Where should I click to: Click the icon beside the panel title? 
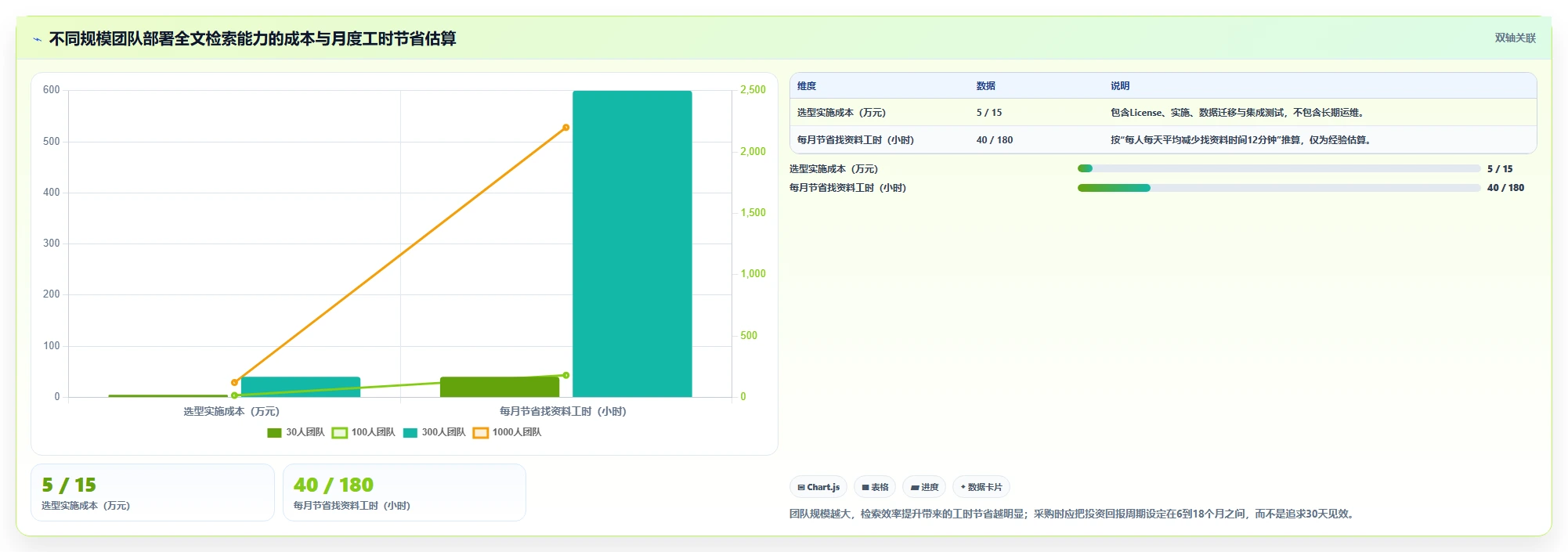pos(37,39)
